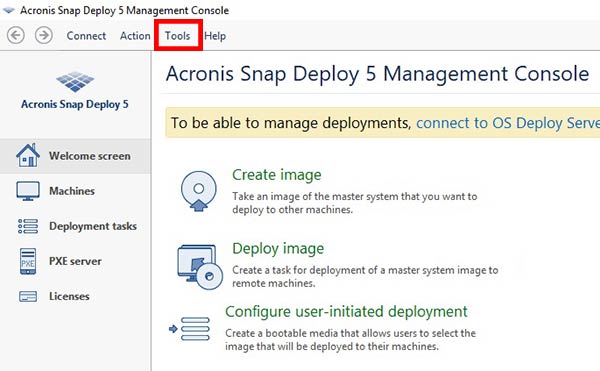Image resolution: width=600 pixels, height=371 pixels.
Task: Click the Deploy image monitor icon
Action: (200, 267)
